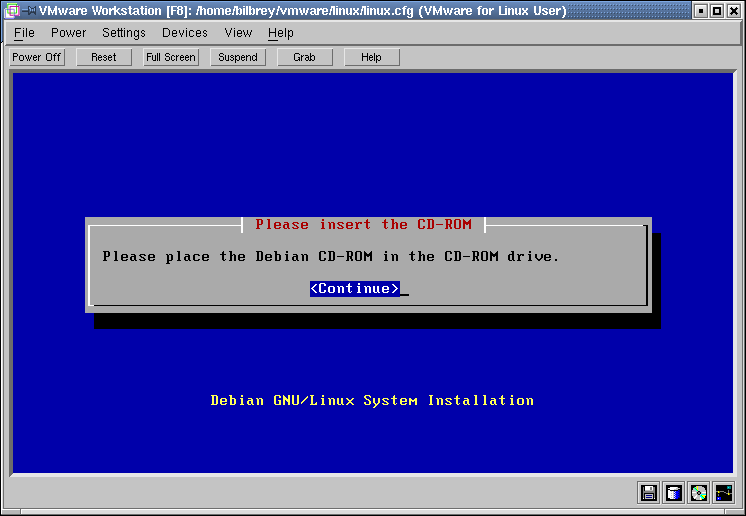Click the CD-ROM device status icon
The image size is (746, 516).
(x=699, y=492)
